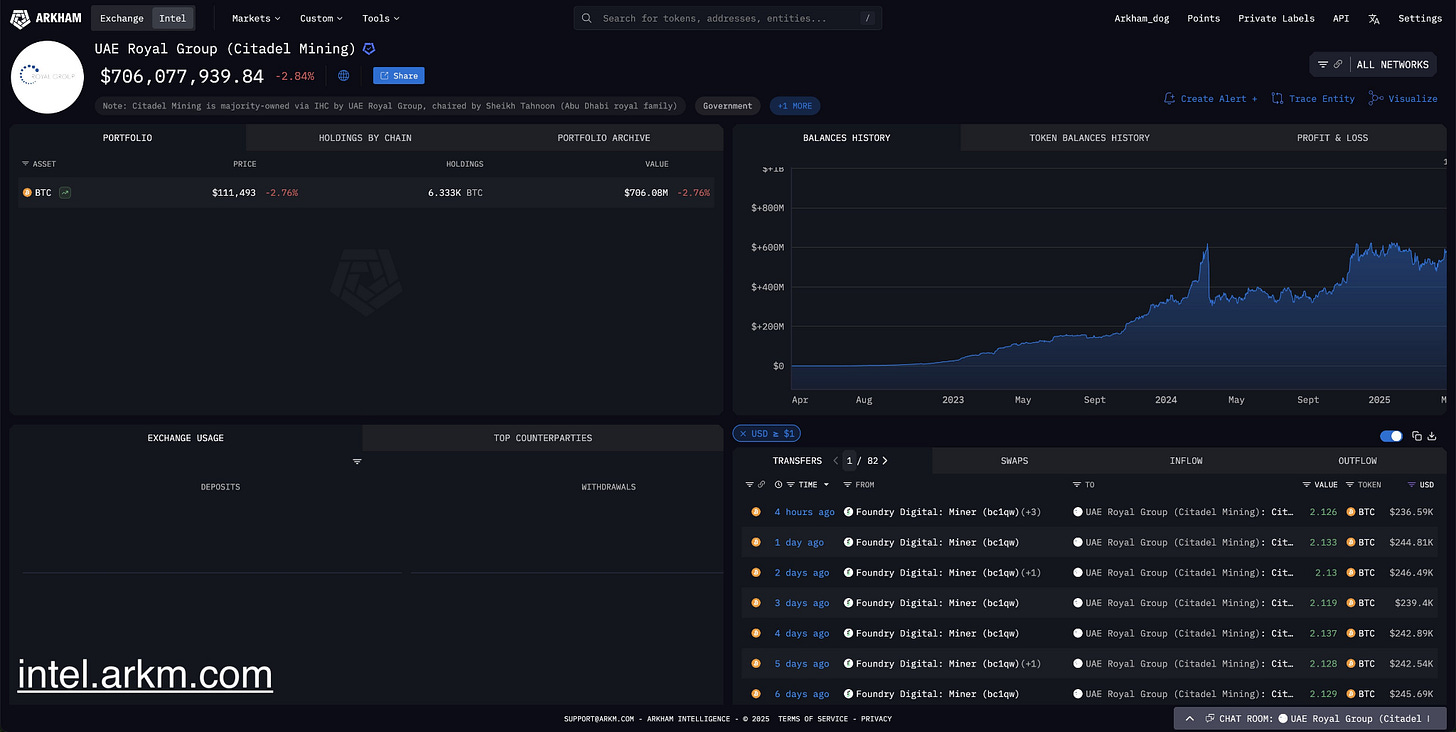Click the filter icon on the USD column
Screen dimensions: 1456x732
tap(1412, 484)
